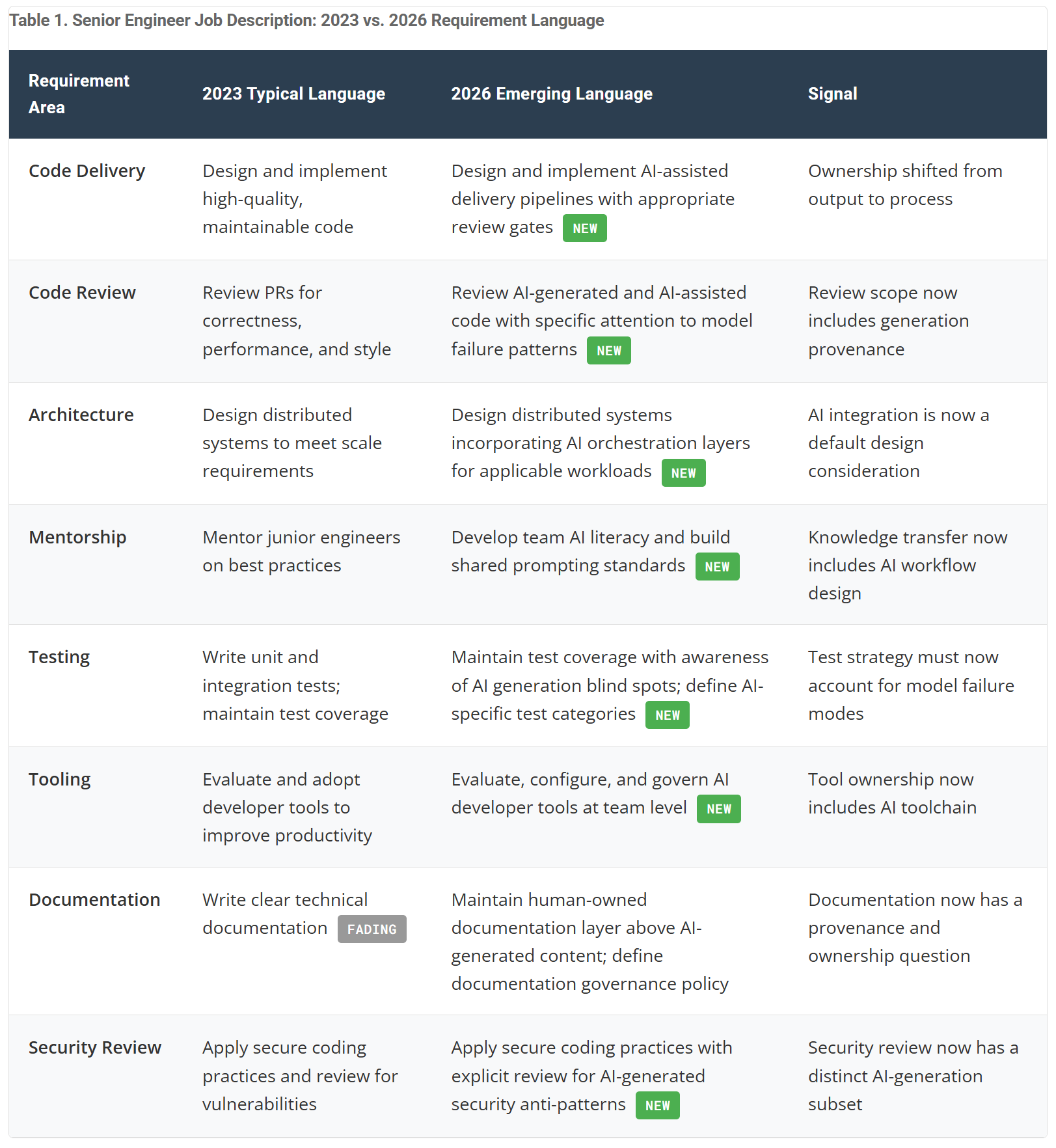Click the NEW badge in Security Review row

pos(657,1106)
